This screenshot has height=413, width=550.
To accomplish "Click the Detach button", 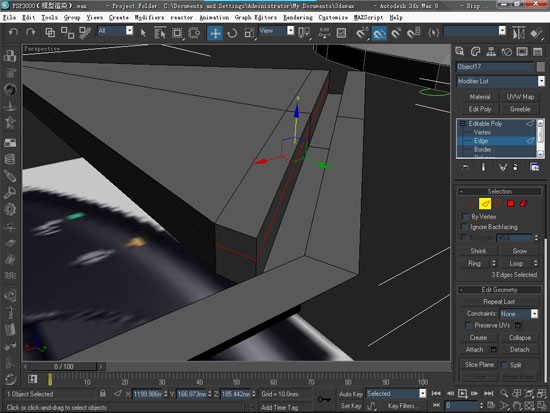I will pos(519,349).
